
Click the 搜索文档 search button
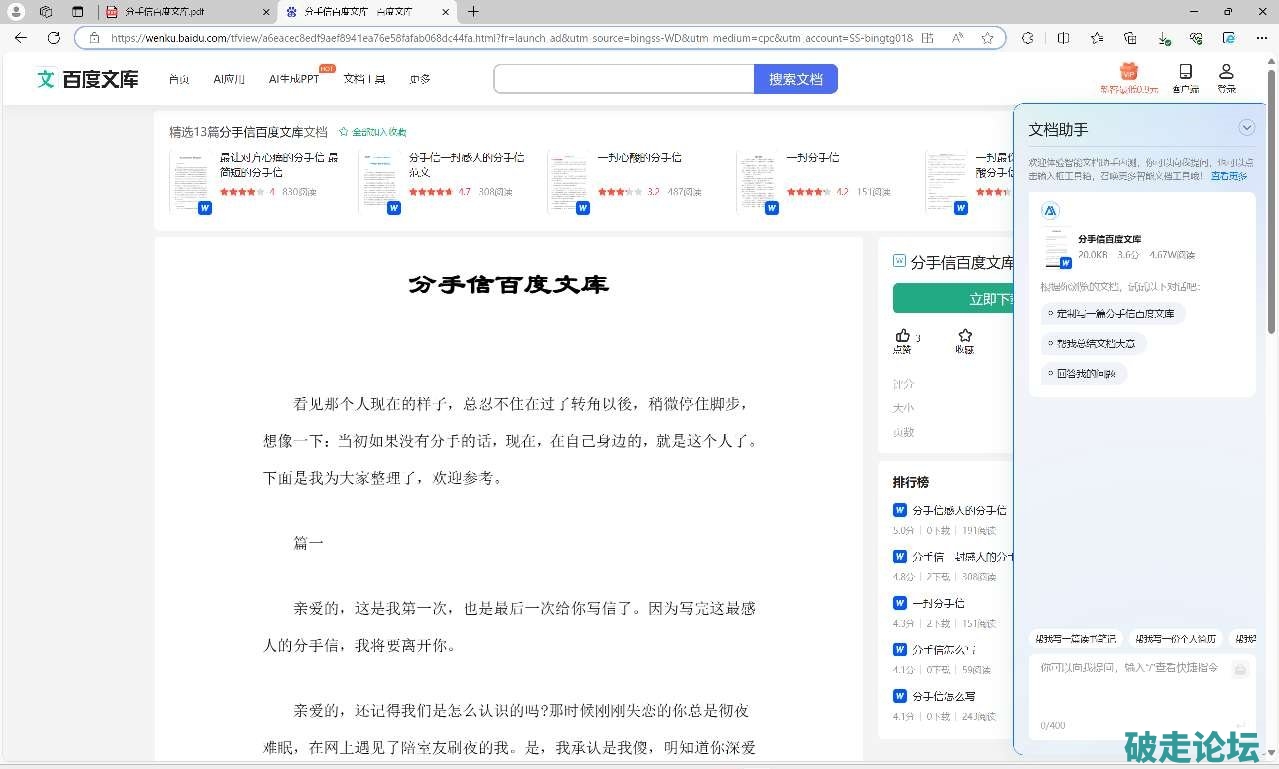[x=795, y=79]
